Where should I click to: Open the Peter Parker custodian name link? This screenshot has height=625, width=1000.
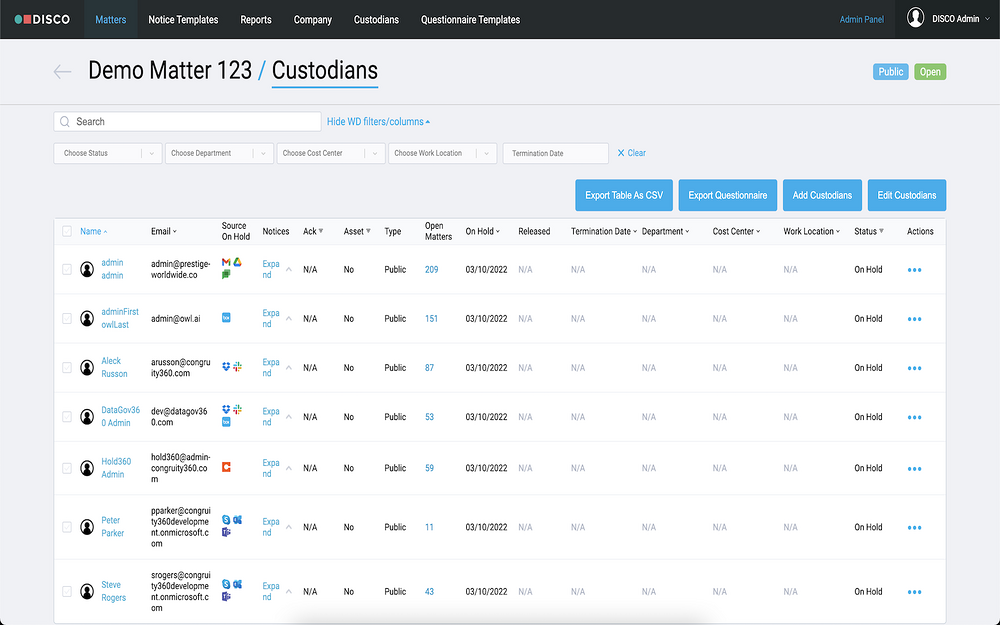112,527
